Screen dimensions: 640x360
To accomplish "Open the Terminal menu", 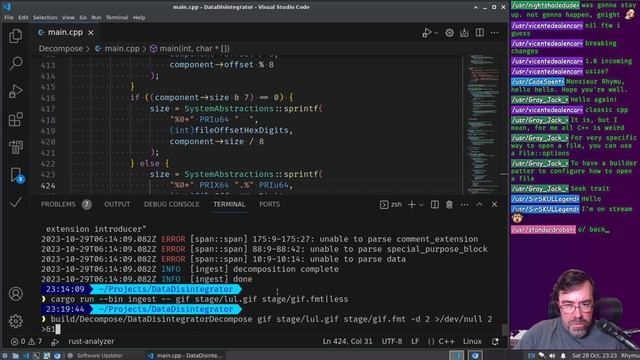I will [x=117, y=18].
